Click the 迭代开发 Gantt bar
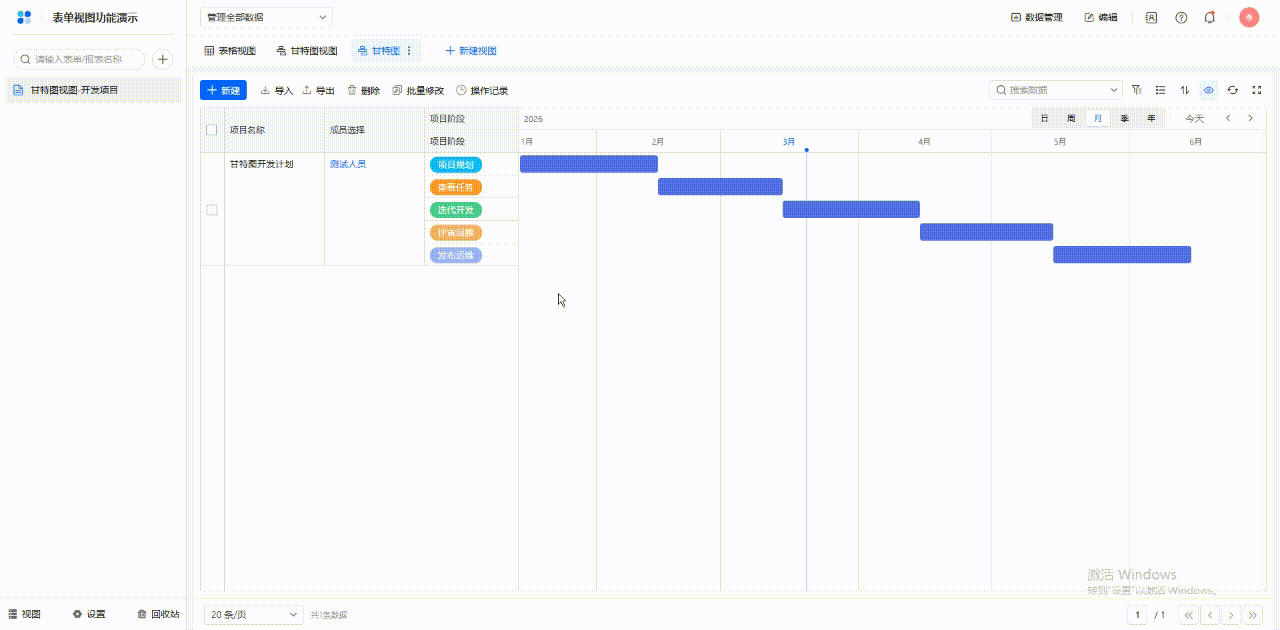The width and height of the screenshot is (1280, 630). [x=850, y=209]
